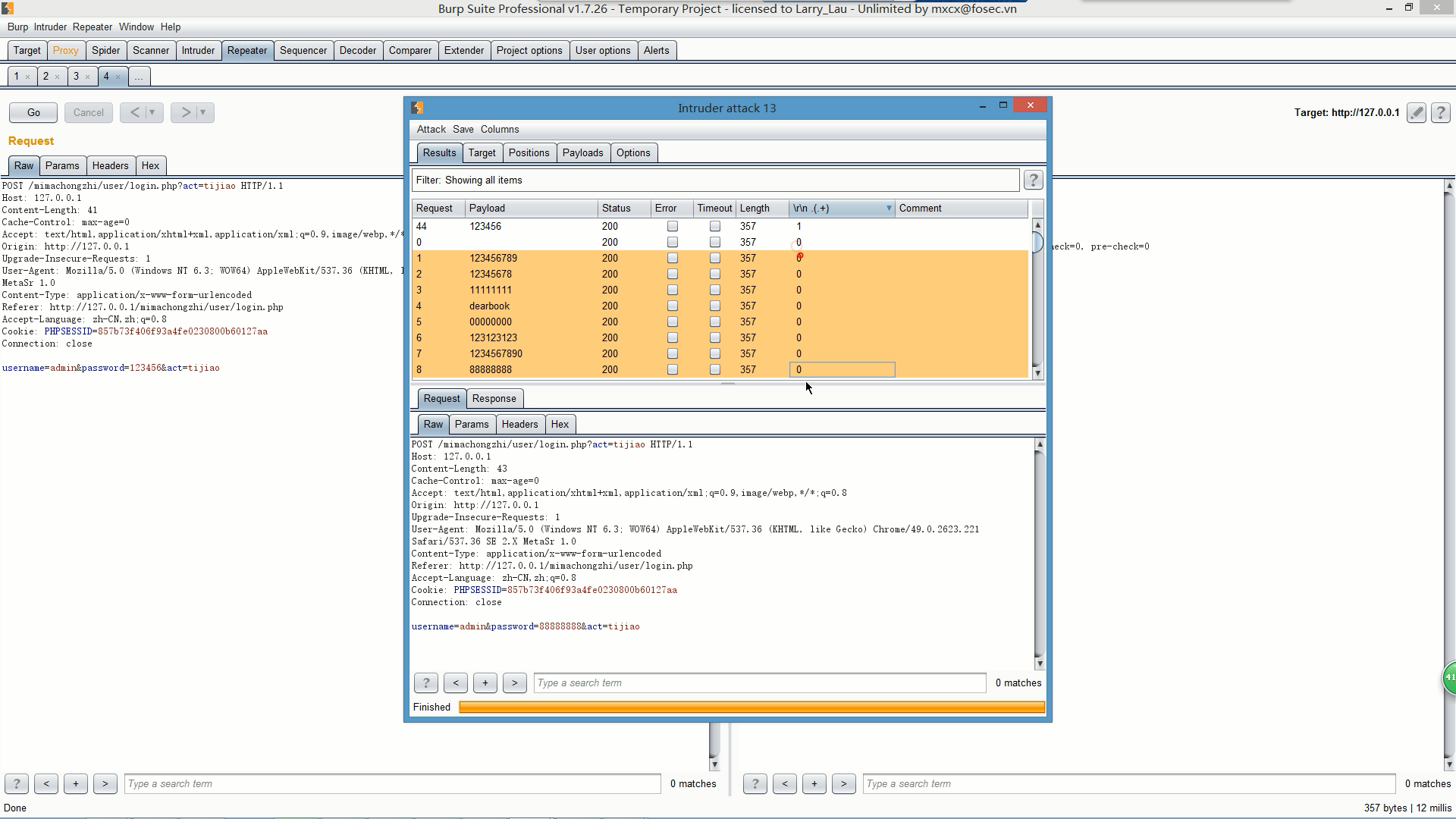The height and width of the screenshot is (819, 1456).
Task: Tick Error checkbox for payload 123456
Action: 672,226
